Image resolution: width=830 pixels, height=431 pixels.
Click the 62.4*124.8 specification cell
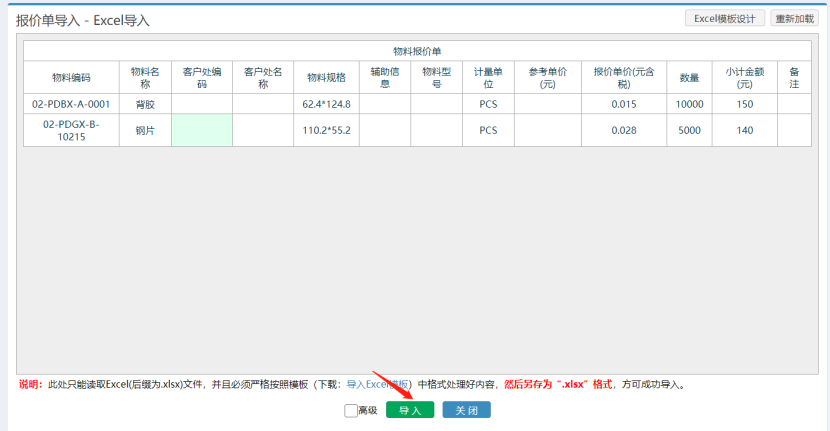click(x=326, y=104)
